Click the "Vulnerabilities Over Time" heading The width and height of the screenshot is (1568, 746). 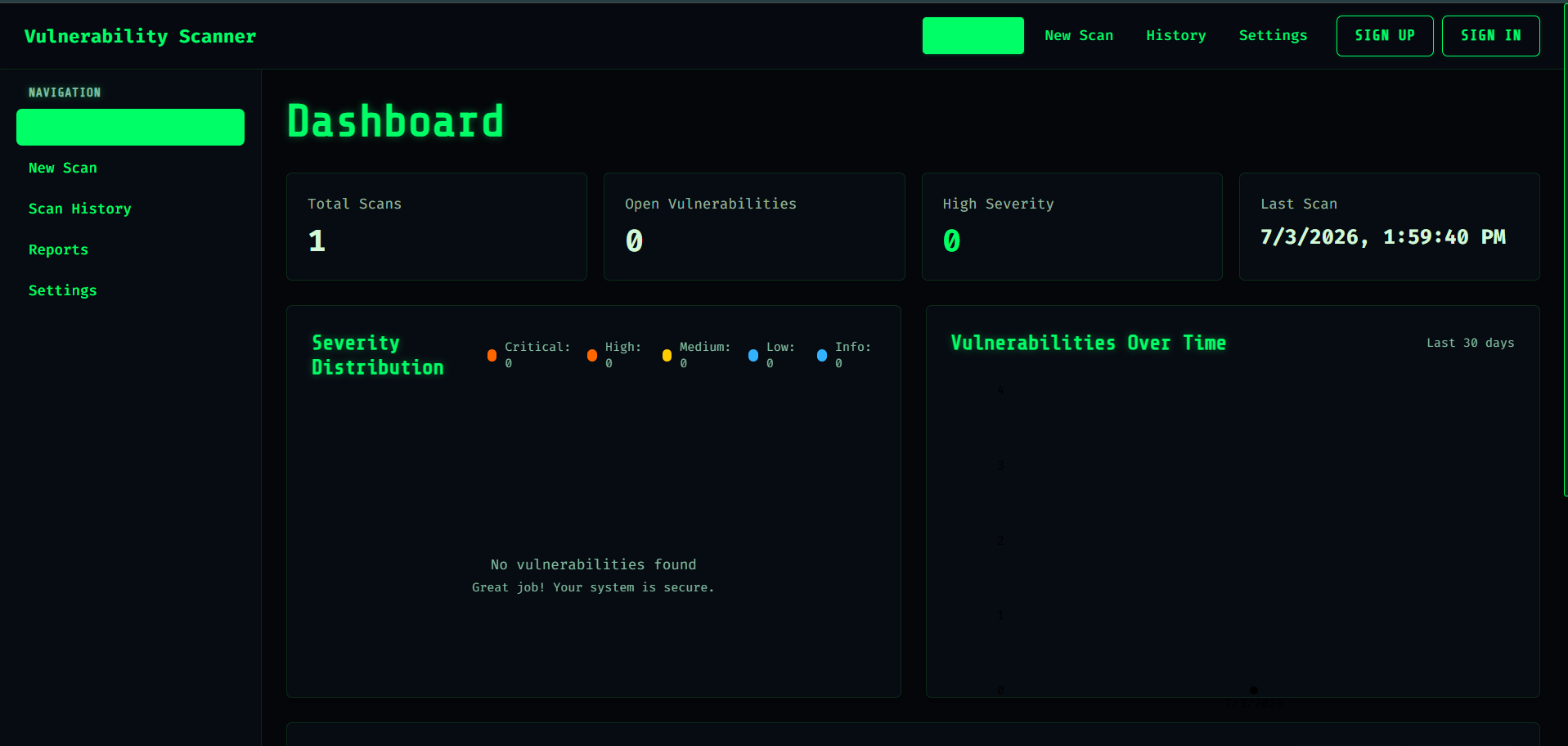tap(1088, 343)
